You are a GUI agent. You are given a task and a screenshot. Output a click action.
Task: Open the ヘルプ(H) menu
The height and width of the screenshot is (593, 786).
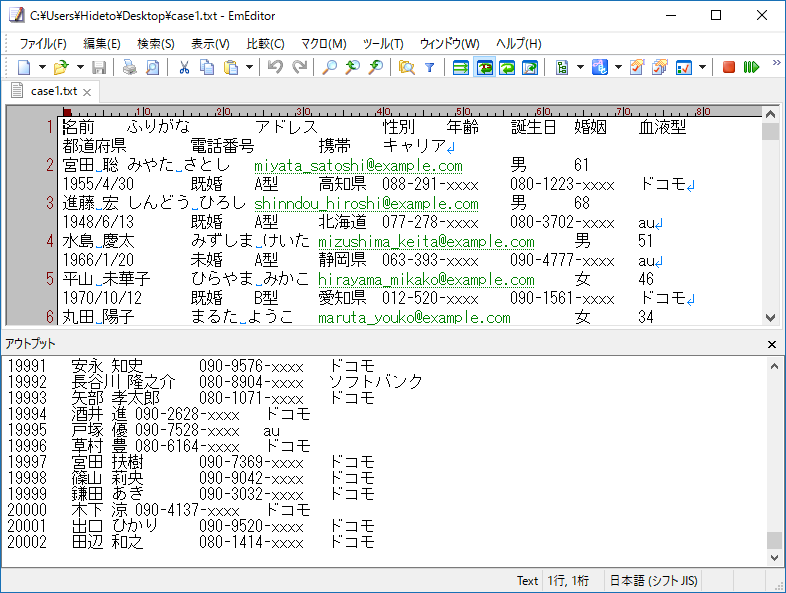pyautogui.click(x=519, y=44)
